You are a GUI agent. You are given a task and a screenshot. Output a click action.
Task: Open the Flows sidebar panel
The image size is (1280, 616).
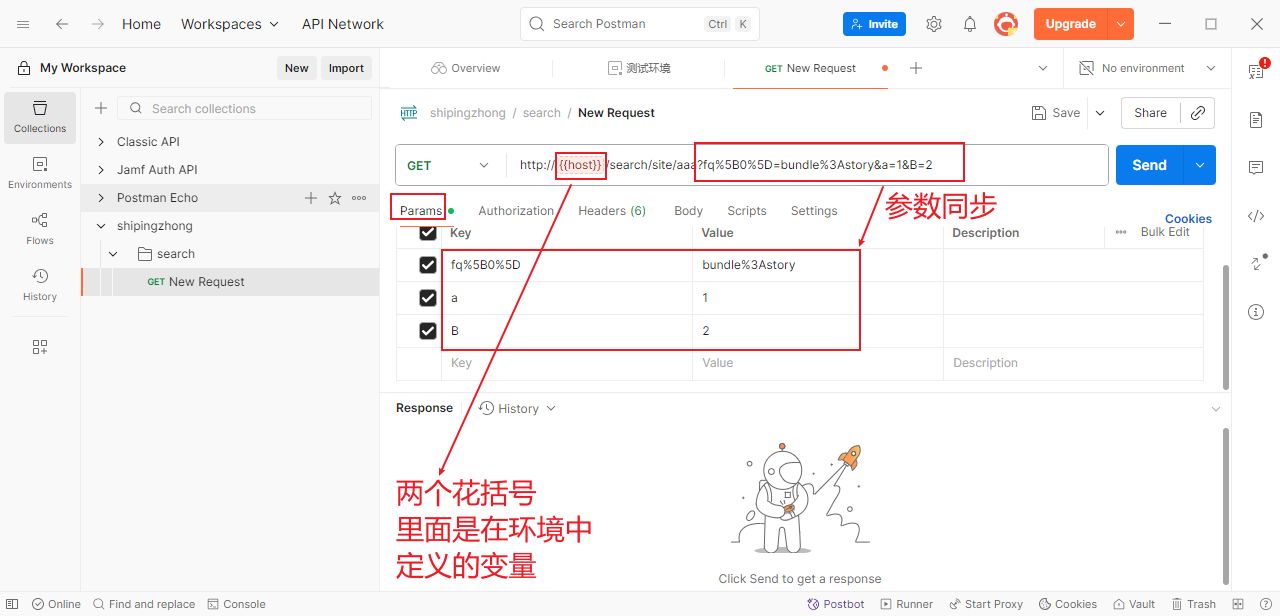[40, 228]
